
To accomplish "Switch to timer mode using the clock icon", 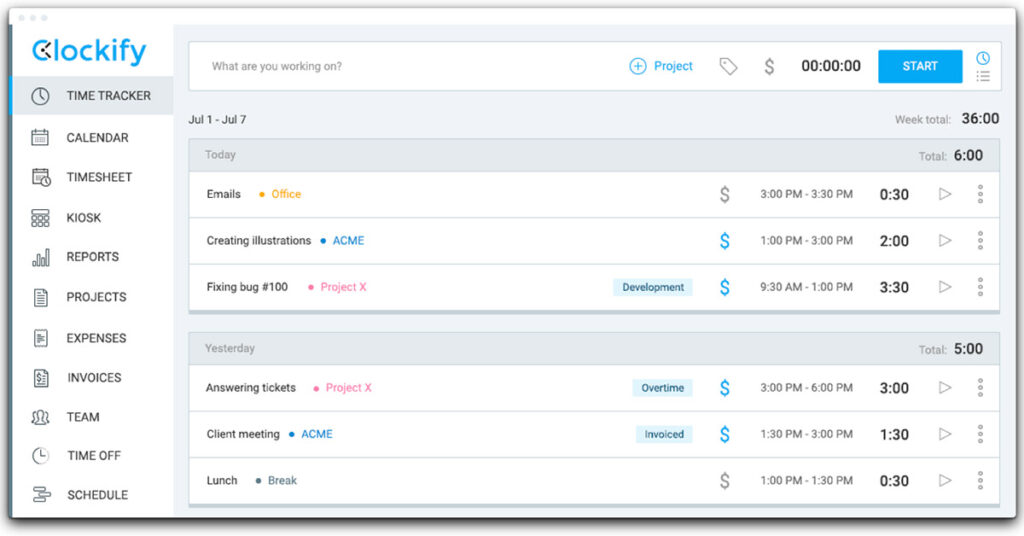I will (x=983, y=58).
